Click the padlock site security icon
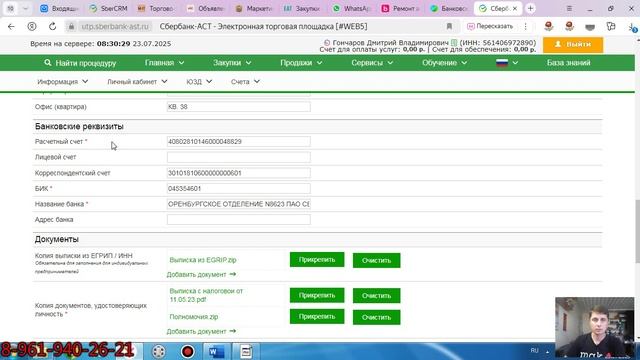This screenshot has width=640, height=360. point(71,27)
